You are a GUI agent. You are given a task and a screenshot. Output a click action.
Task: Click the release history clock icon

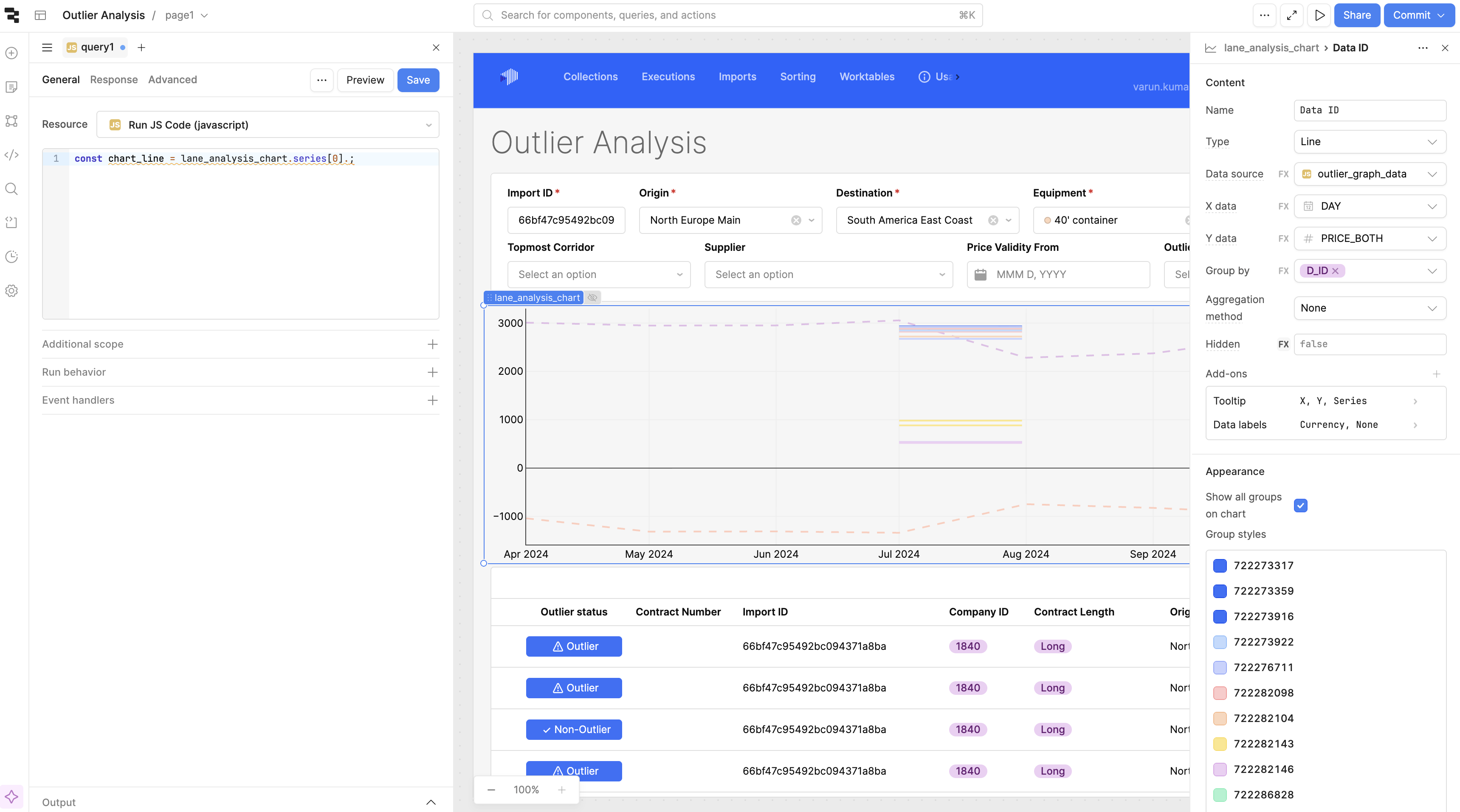pos(11,257)
